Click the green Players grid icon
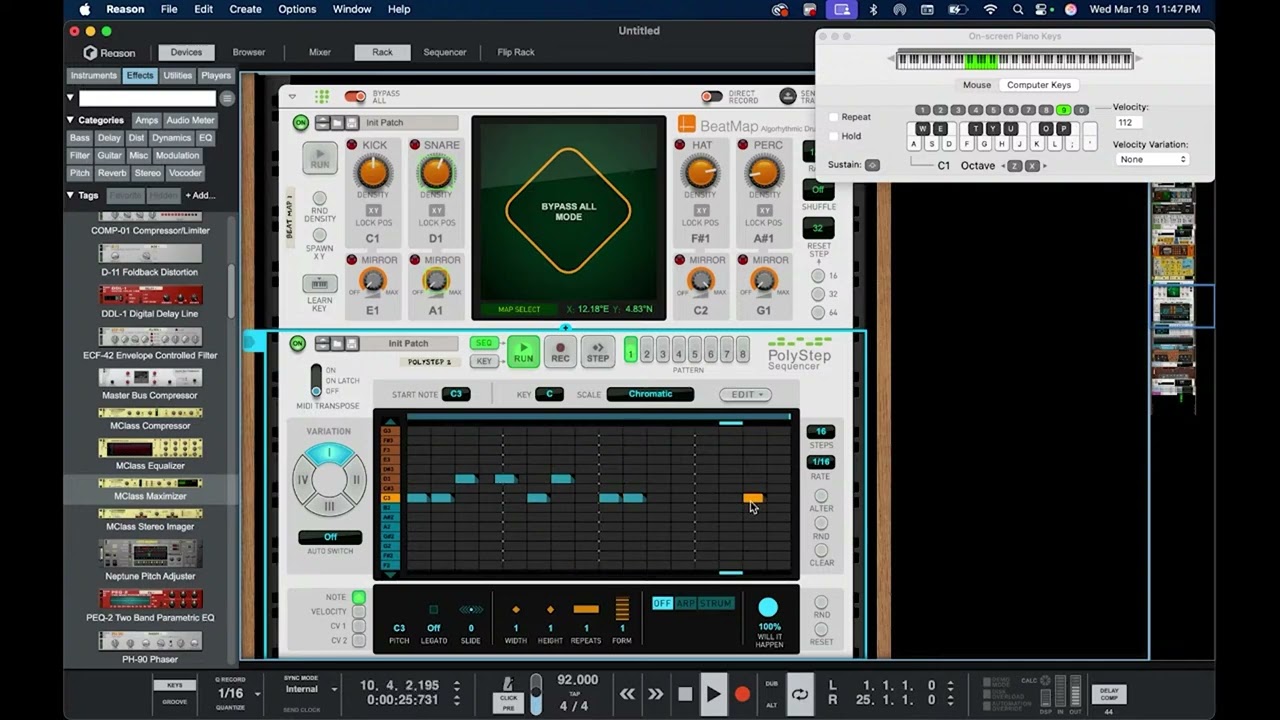Screen dimensions: 1280x720 tap(322, 97)
